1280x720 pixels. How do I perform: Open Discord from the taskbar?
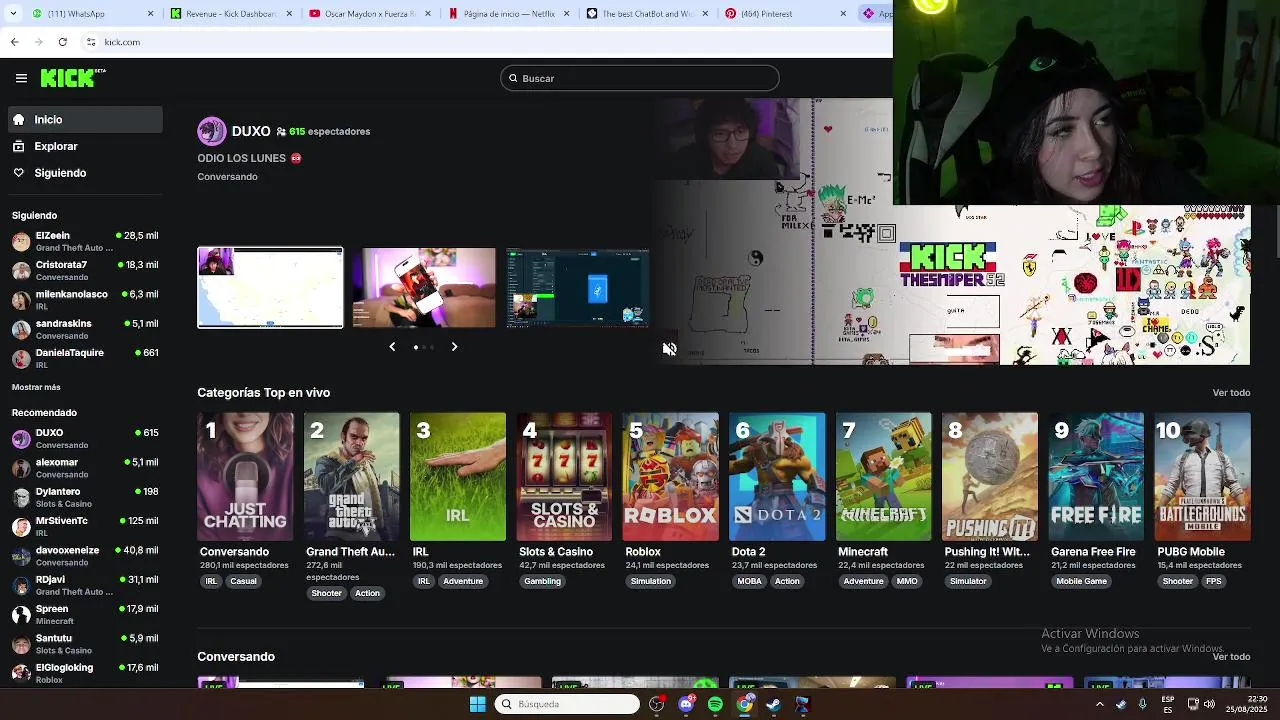686,704
